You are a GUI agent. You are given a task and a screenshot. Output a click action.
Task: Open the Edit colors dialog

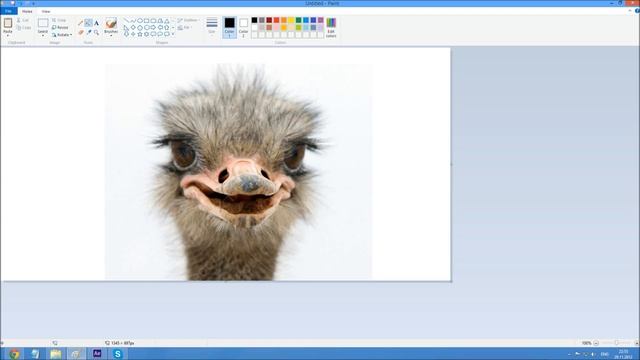(331, 27)
